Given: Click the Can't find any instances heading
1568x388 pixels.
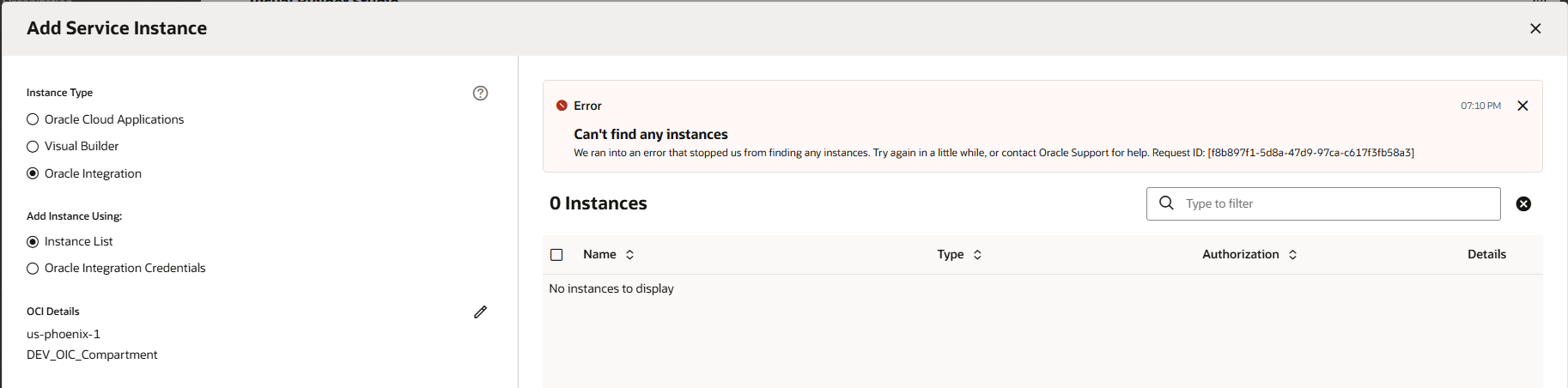Looking at the screenshot, I should (x=651, y=134).
